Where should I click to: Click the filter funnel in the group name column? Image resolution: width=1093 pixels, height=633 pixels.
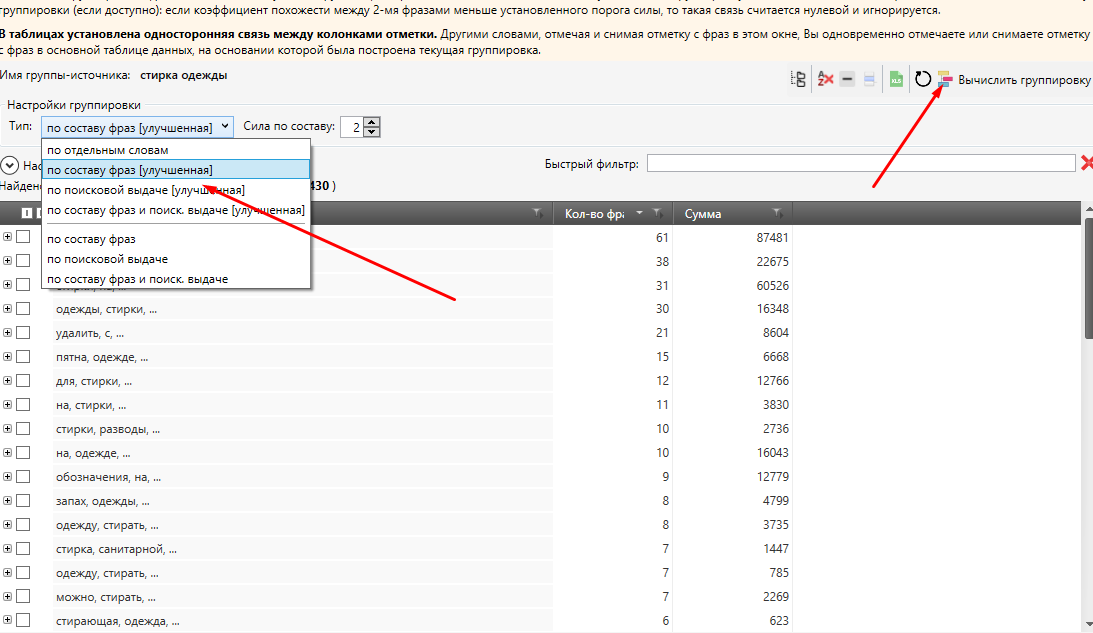coord(537,213)
